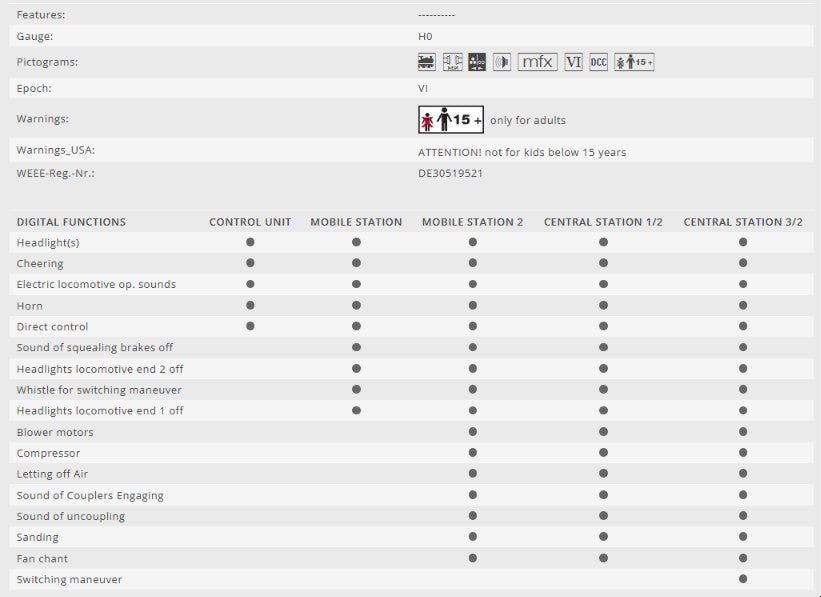Click the Direct control row label
The image size is (821, 597).
click(52, 327)
